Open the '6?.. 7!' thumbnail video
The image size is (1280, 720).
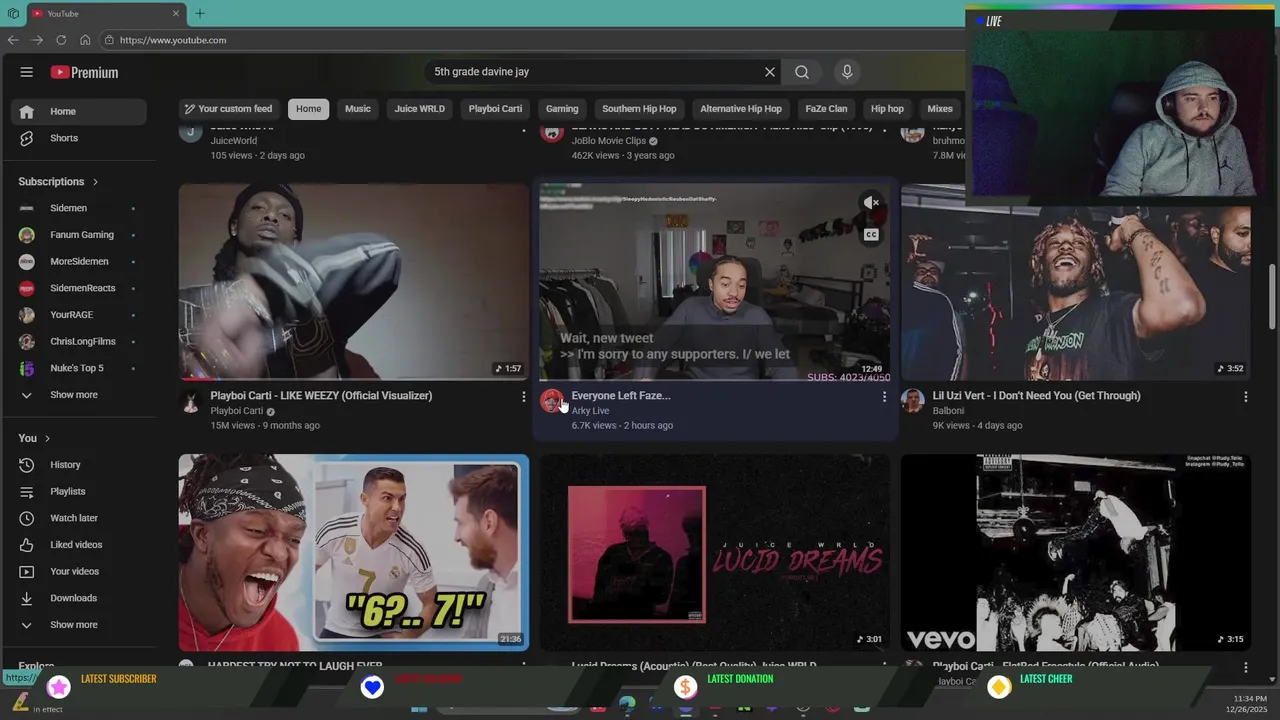(353, 553)
